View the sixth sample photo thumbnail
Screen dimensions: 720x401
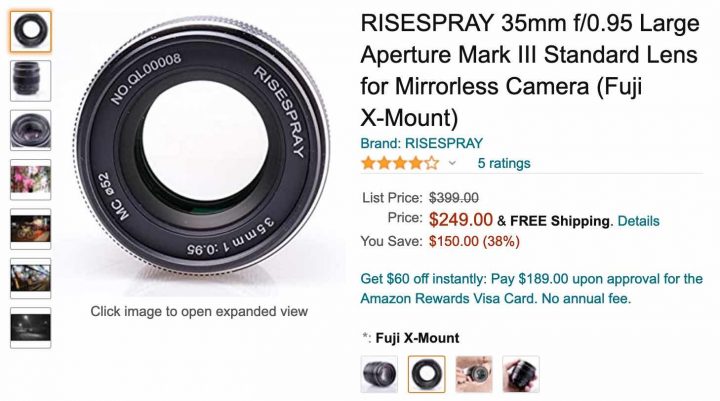point(30,278)
